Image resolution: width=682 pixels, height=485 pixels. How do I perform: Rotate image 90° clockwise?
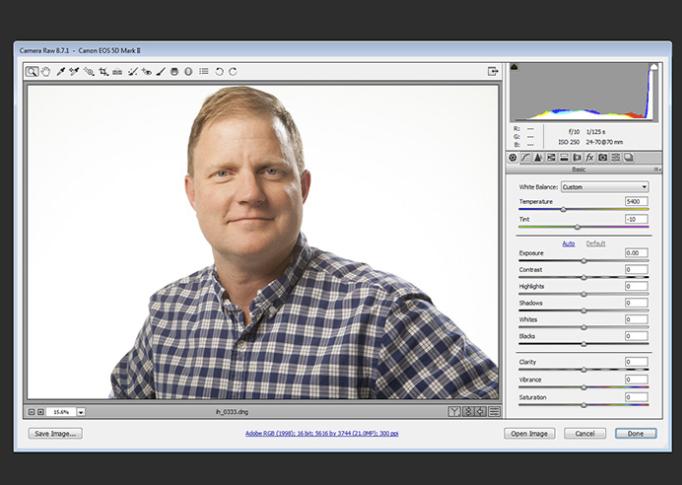[233, 72]
